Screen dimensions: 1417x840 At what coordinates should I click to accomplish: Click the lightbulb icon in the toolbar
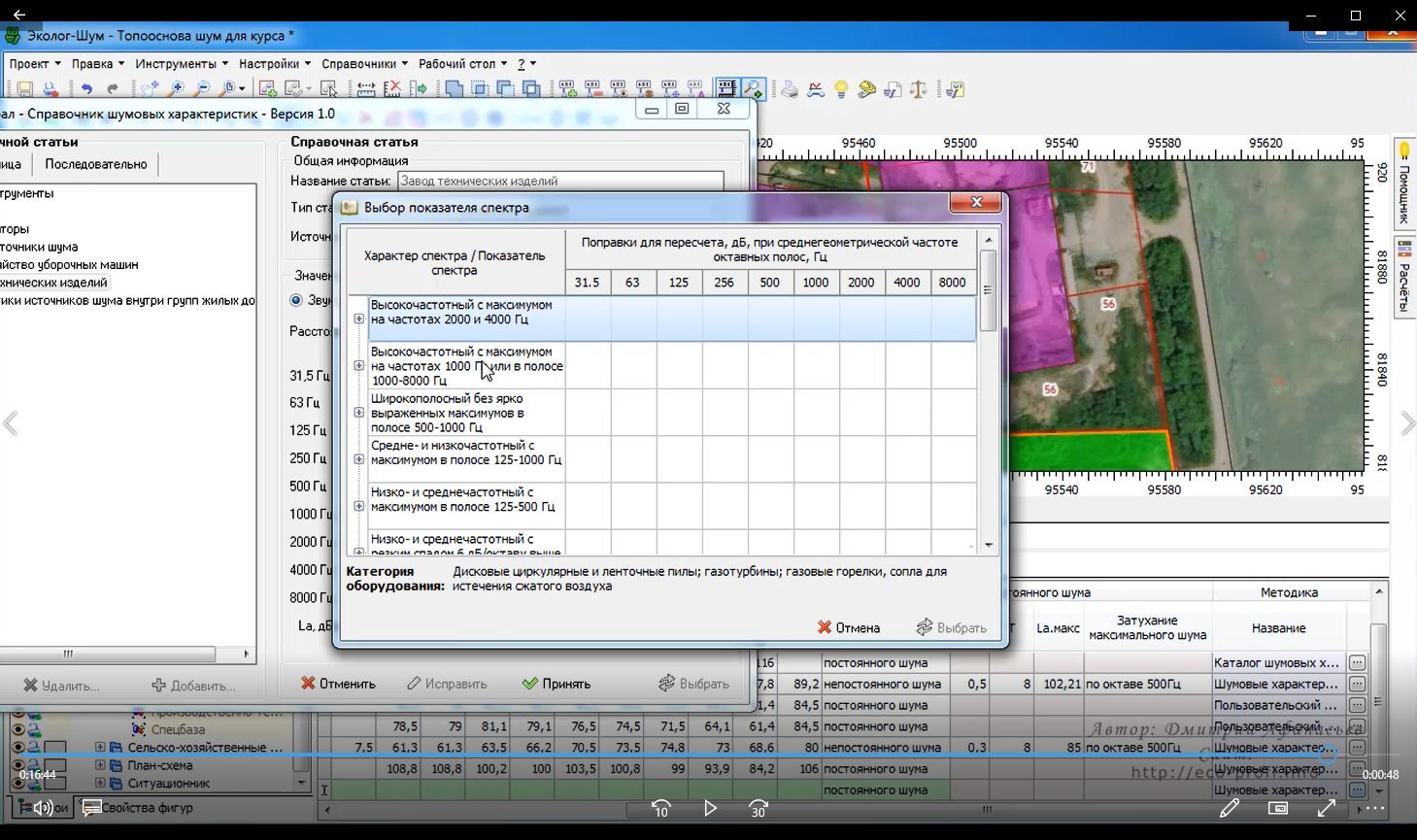(x=841, y=89)
